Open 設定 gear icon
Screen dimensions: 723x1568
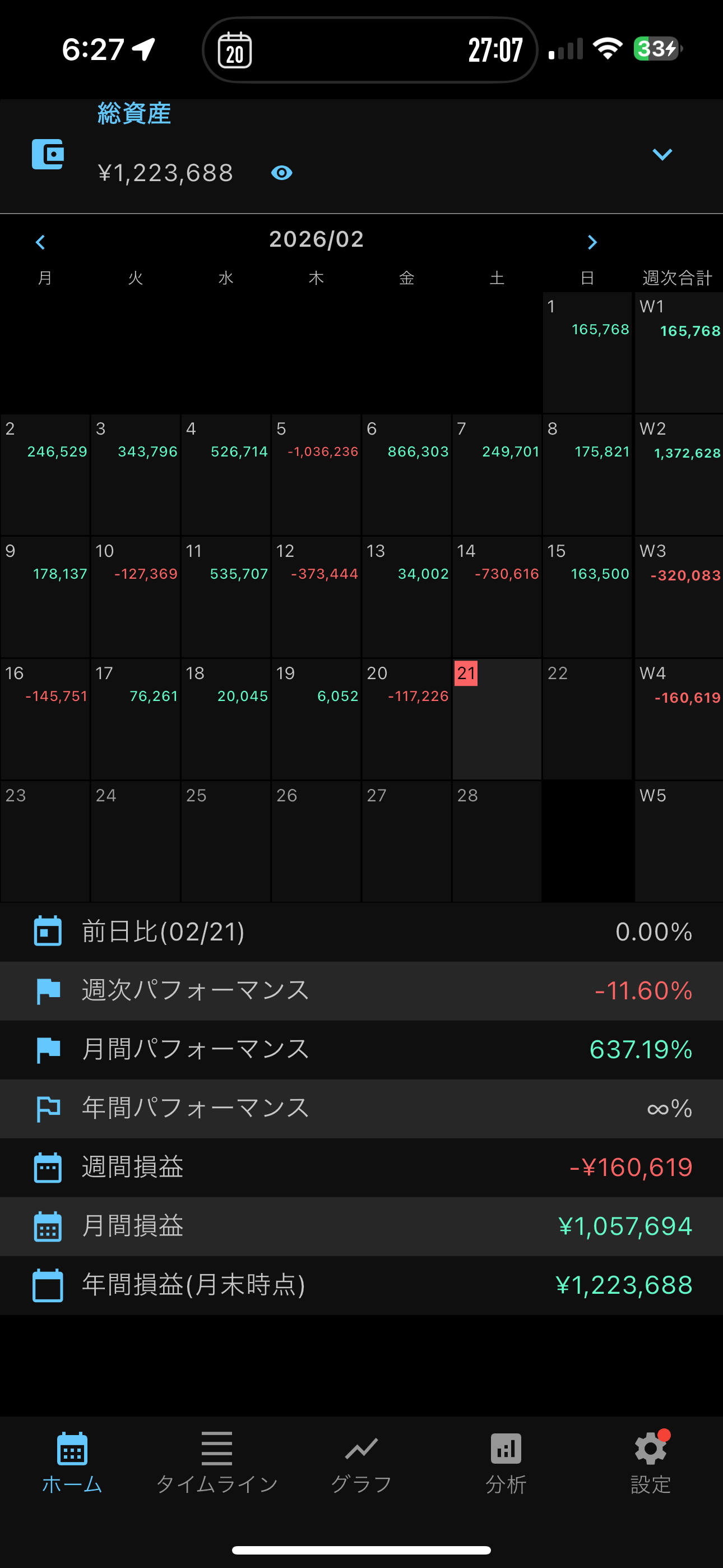point(650,1462)
